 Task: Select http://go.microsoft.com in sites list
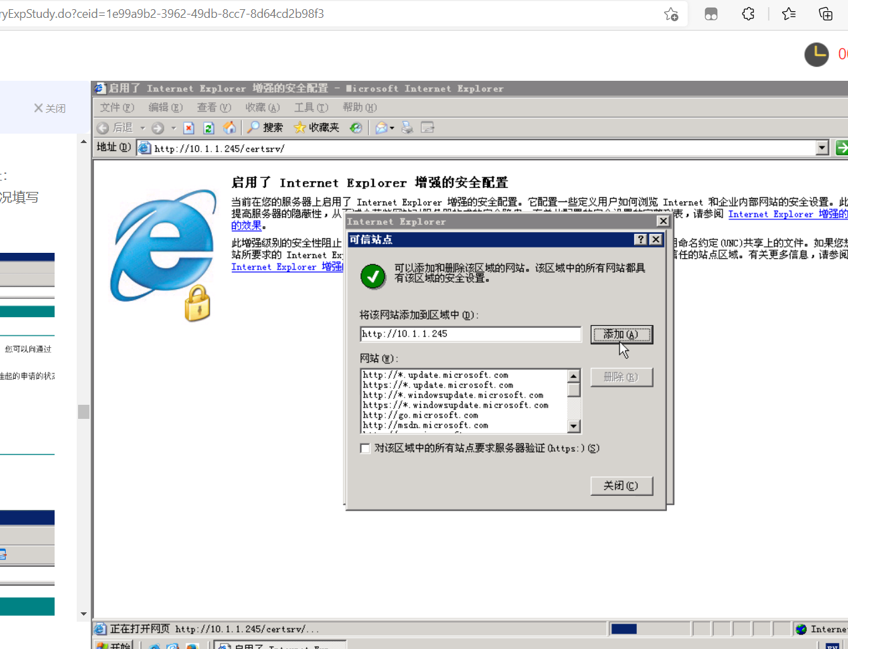point(421,415)
